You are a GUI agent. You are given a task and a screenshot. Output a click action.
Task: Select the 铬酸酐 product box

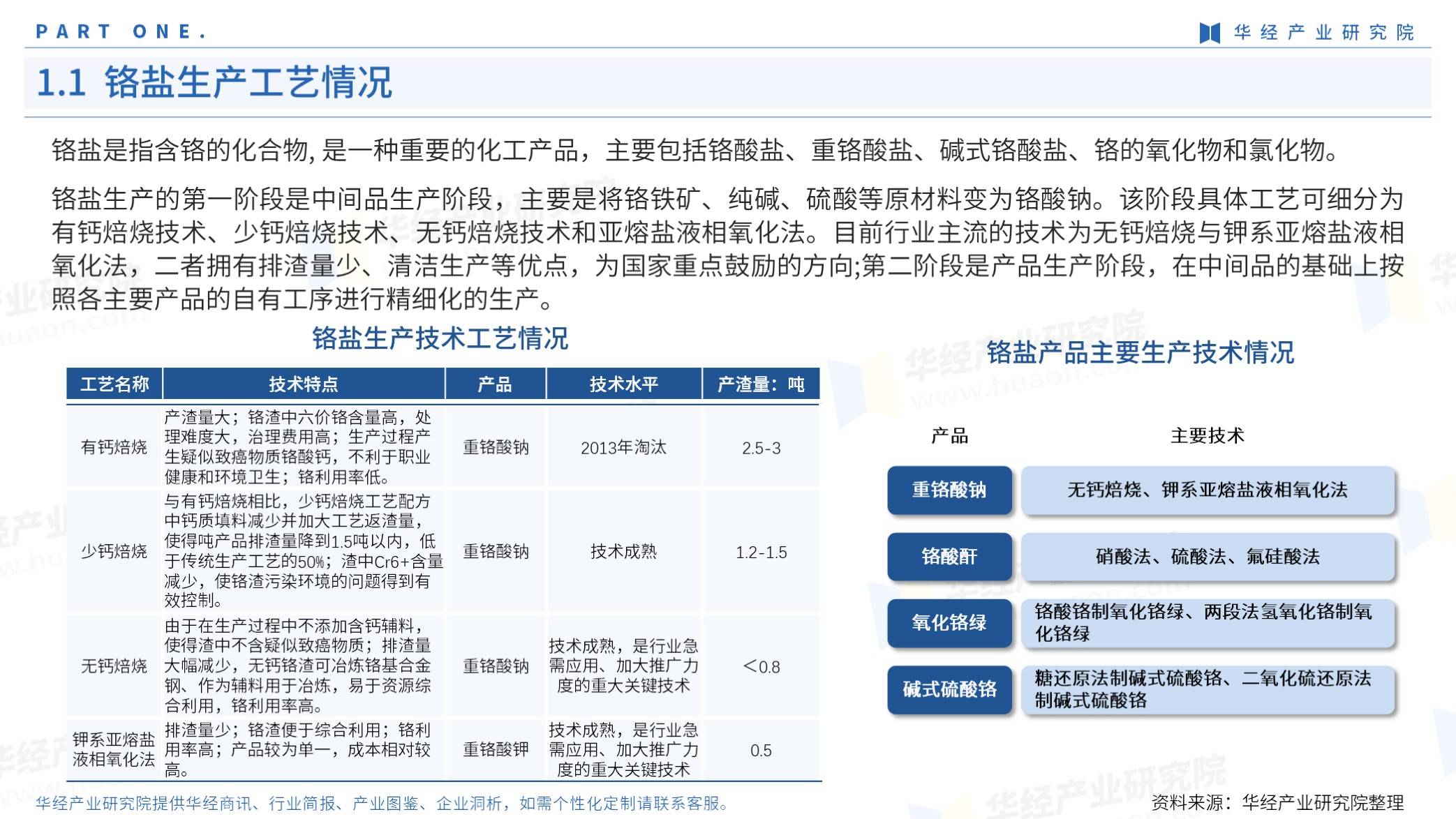tap(949, 557)
